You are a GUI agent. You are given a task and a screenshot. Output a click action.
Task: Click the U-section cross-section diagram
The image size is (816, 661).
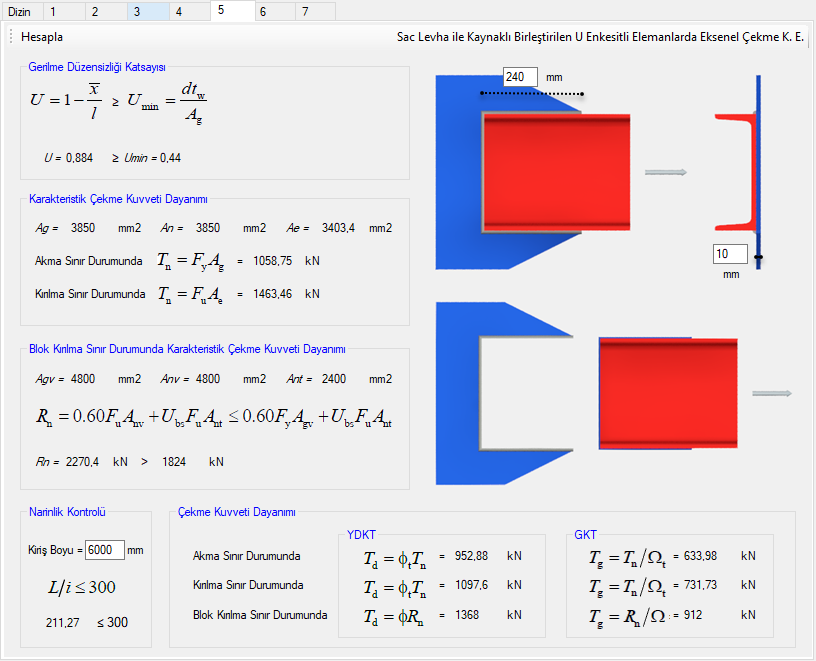[738, 172]
